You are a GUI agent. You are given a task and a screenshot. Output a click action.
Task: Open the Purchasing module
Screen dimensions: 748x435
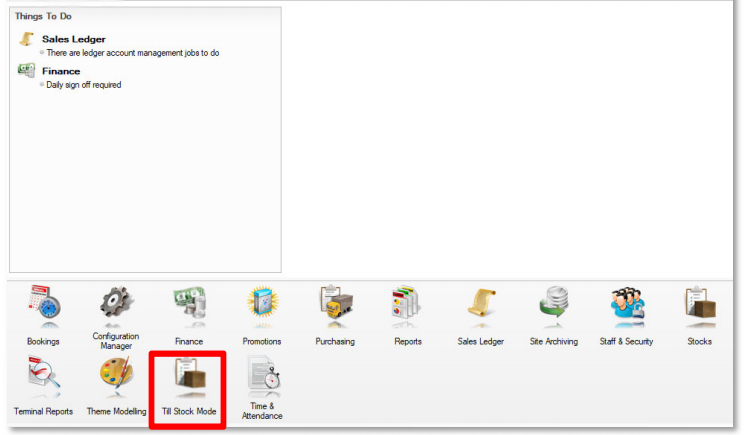[x=335, y=315]
